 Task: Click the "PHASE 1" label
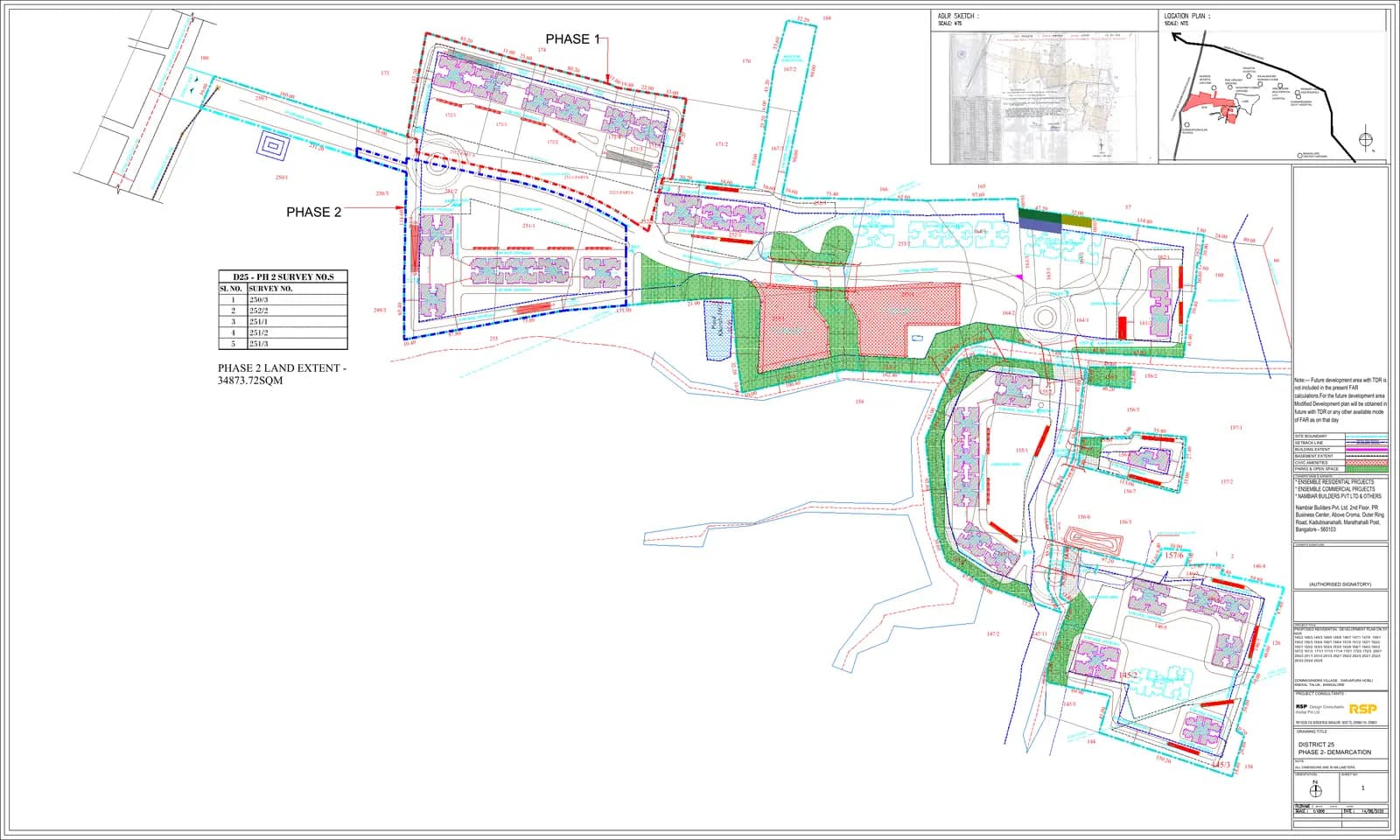[x=573, y=39]
